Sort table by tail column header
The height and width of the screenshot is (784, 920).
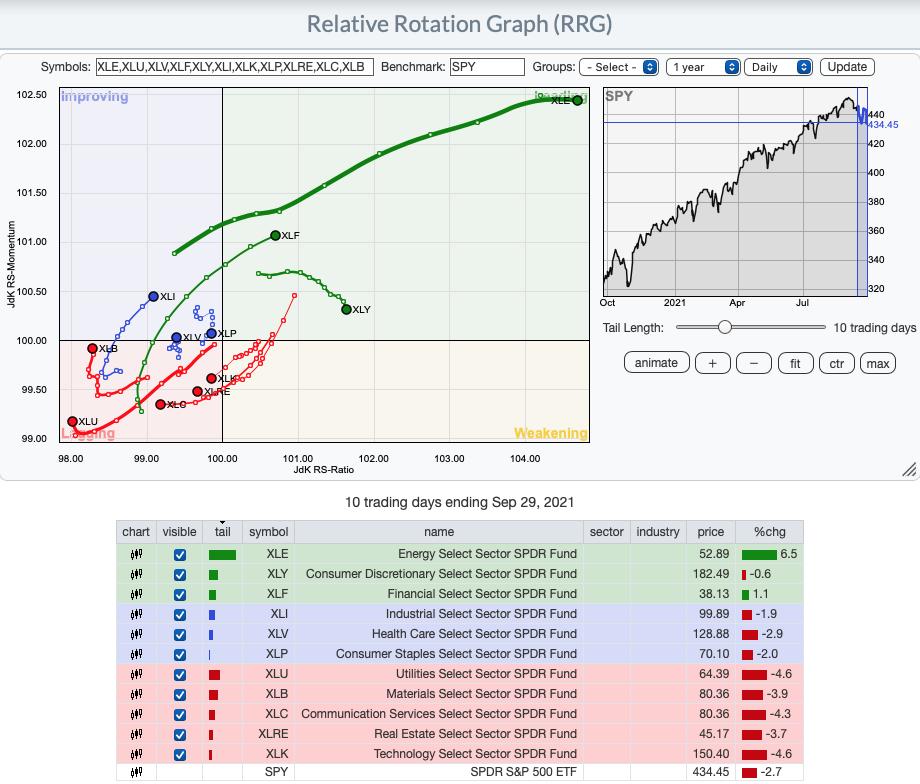tap(222, 532)
